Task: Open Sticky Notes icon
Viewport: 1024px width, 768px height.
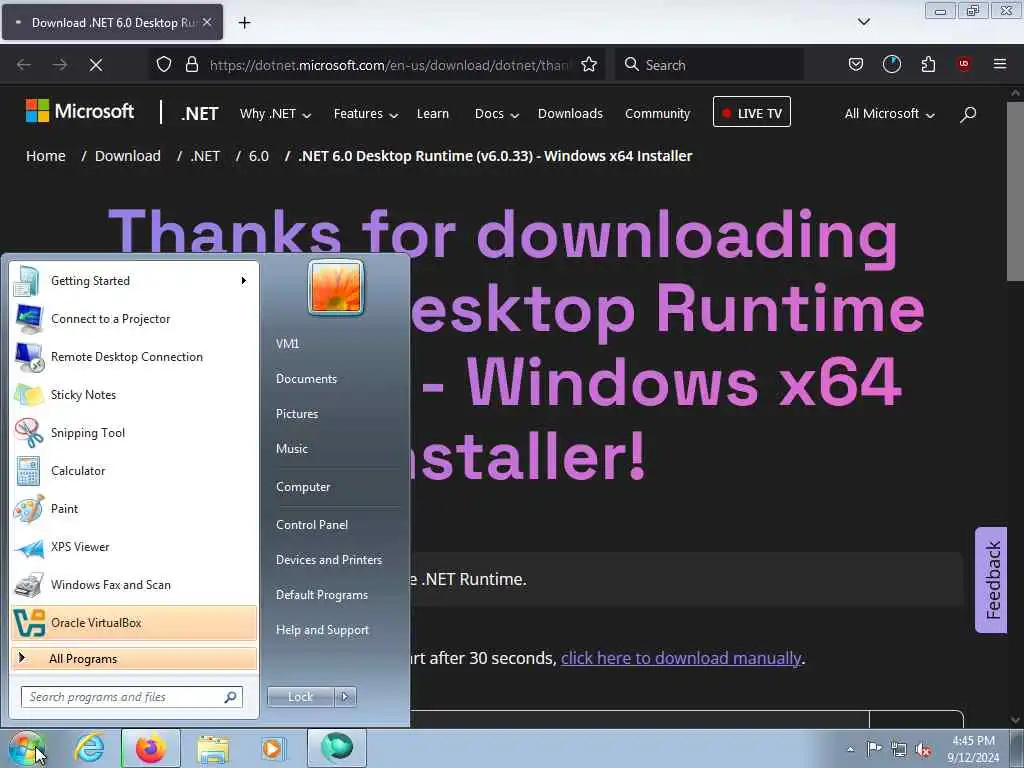Action: (28, 394)
